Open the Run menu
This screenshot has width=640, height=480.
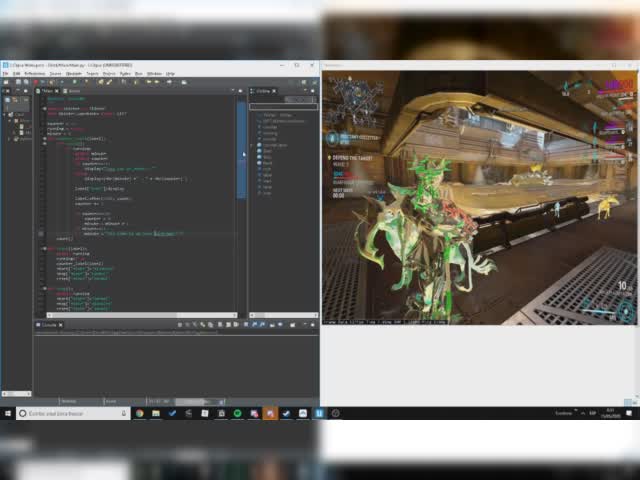coord(139,74)
